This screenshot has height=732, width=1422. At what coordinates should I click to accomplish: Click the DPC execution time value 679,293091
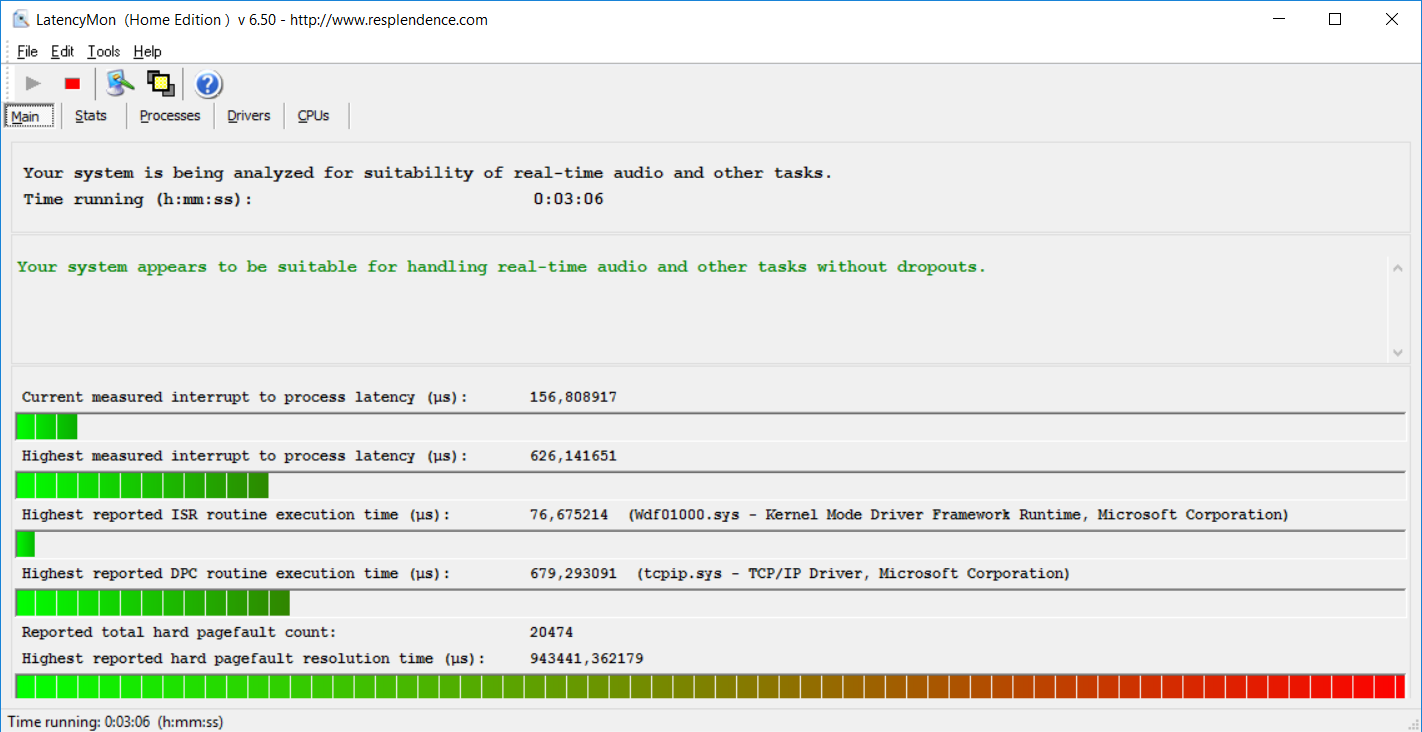[x=573, y=574]
